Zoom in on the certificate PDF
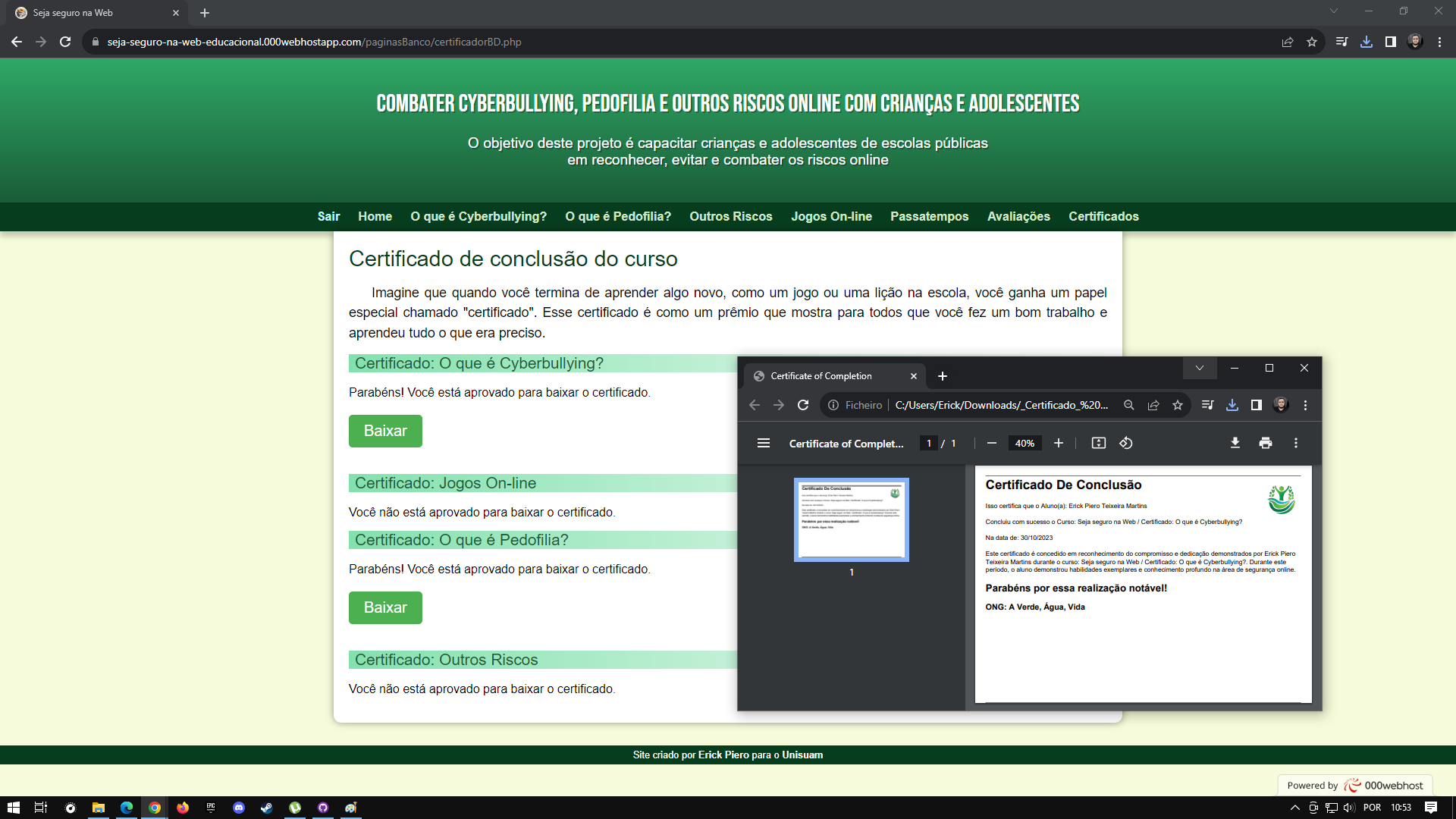The width and height of the screenshot is (1456, 819). click(1059, 443)
